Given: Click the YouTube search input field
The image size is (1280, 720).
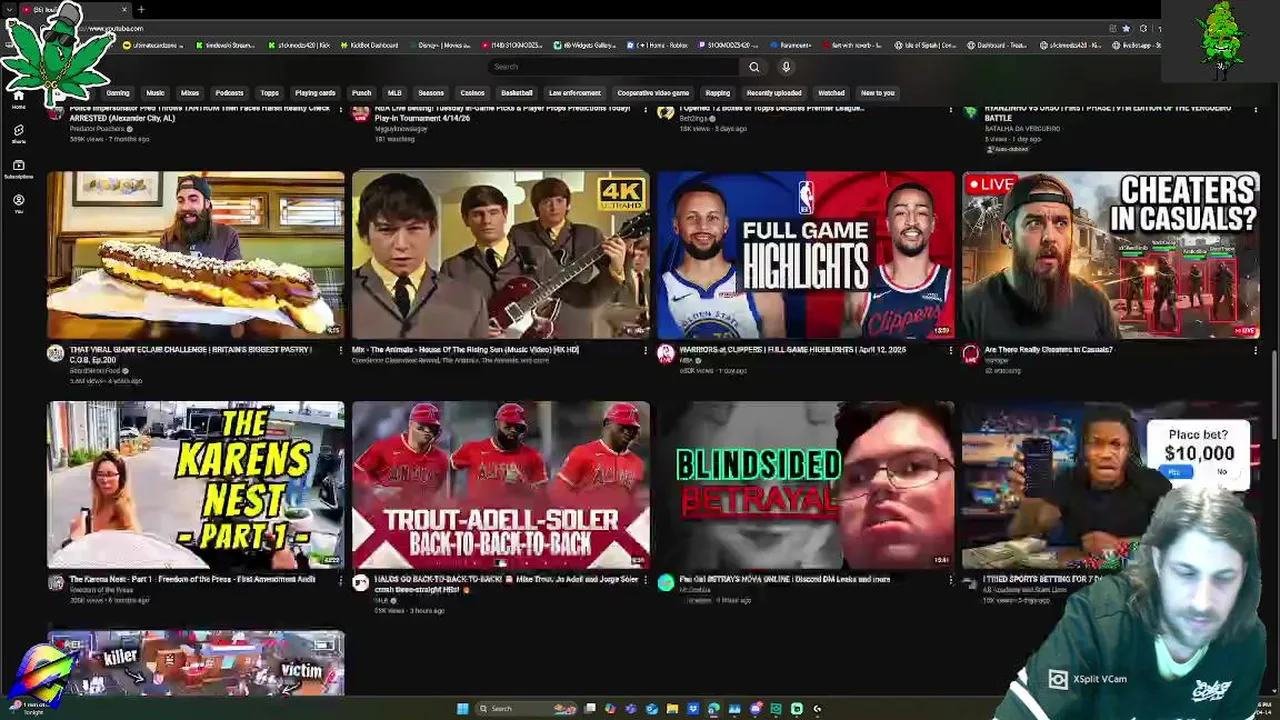Looking at the screenshot, I should click(614, 67).
